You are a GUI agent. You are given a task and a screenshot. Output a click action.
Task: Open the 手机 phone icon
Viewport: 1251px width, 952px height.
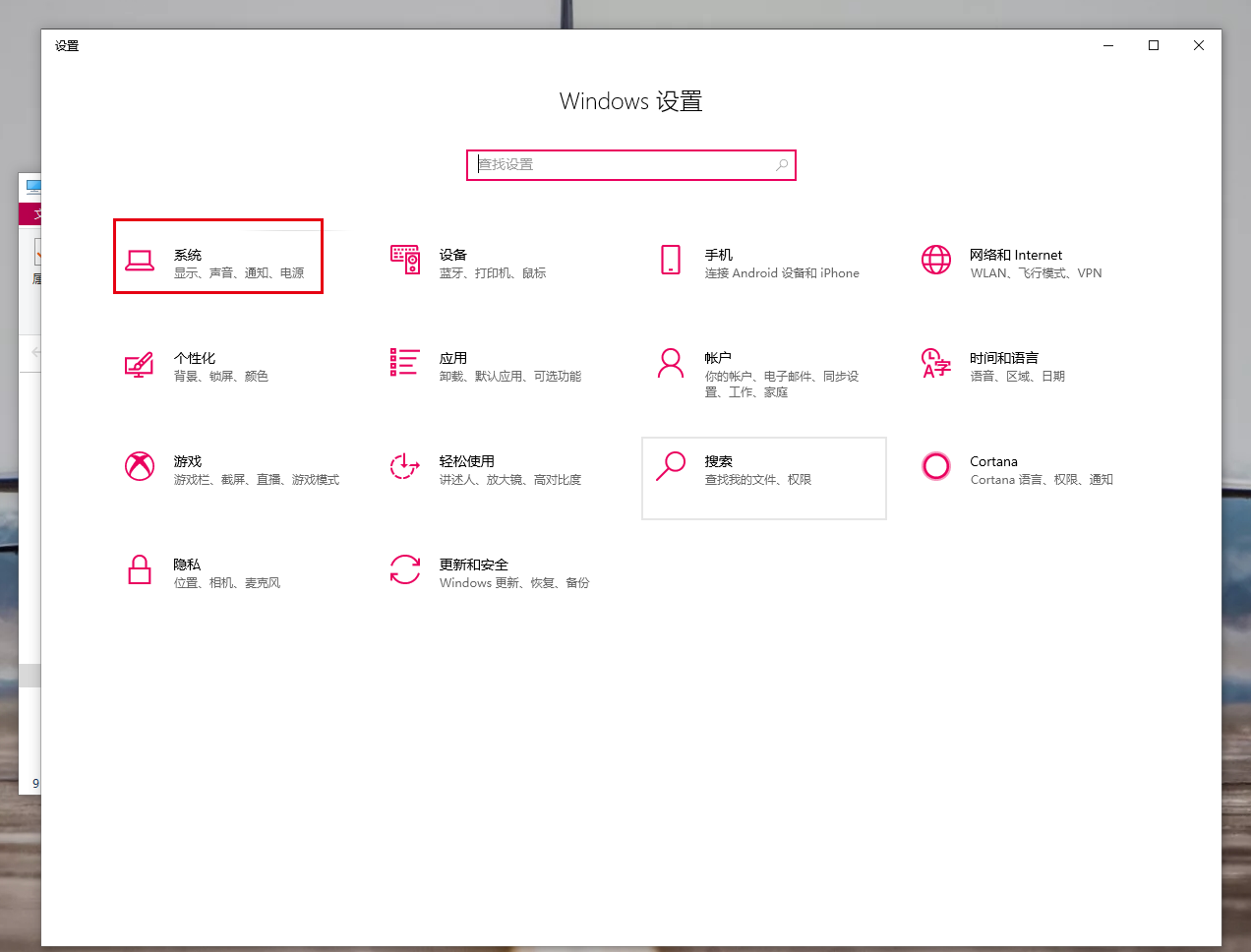click(x=671, y=260)
